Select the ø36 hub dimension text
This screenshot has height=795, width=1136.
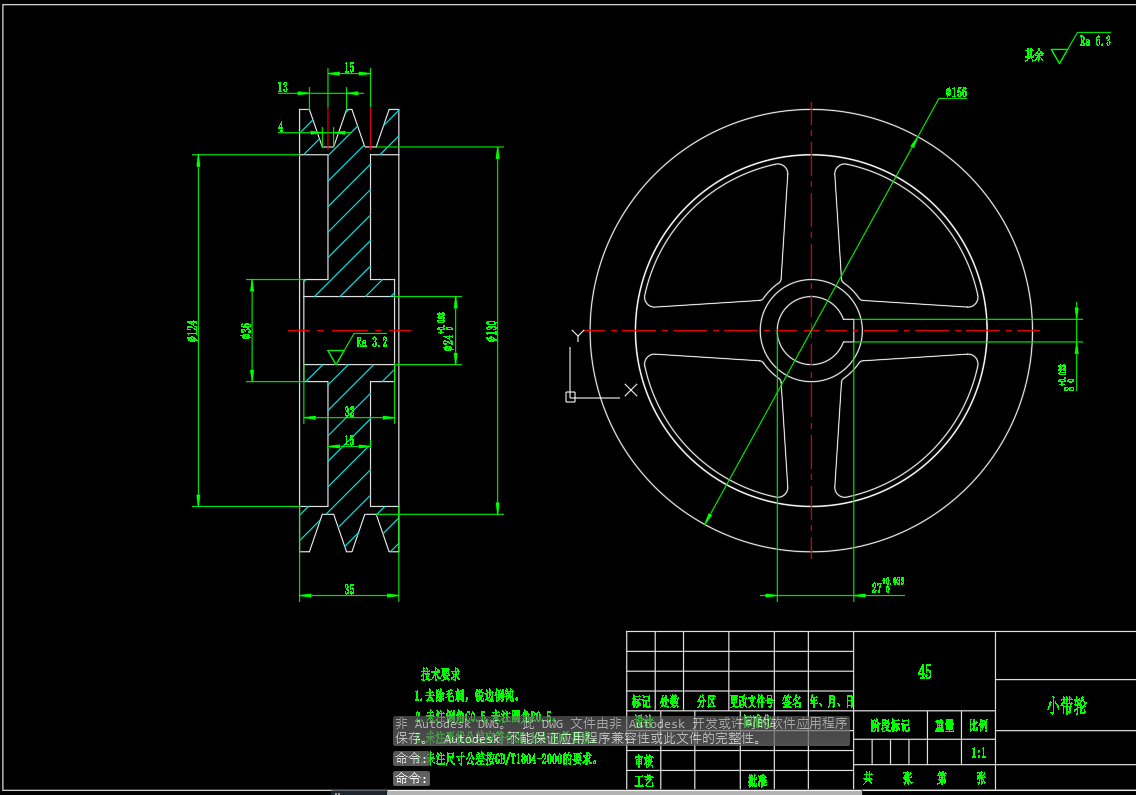[246, 330]
